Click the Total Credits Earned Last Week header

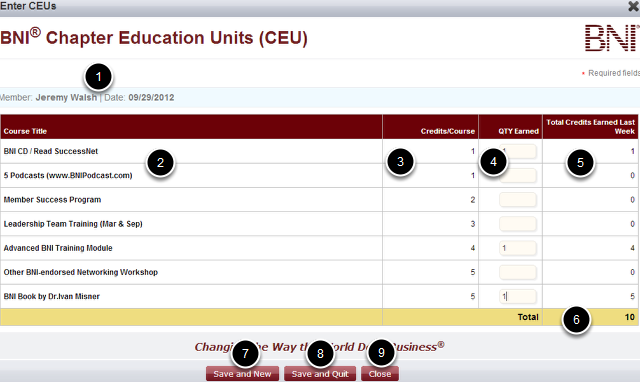591,127
